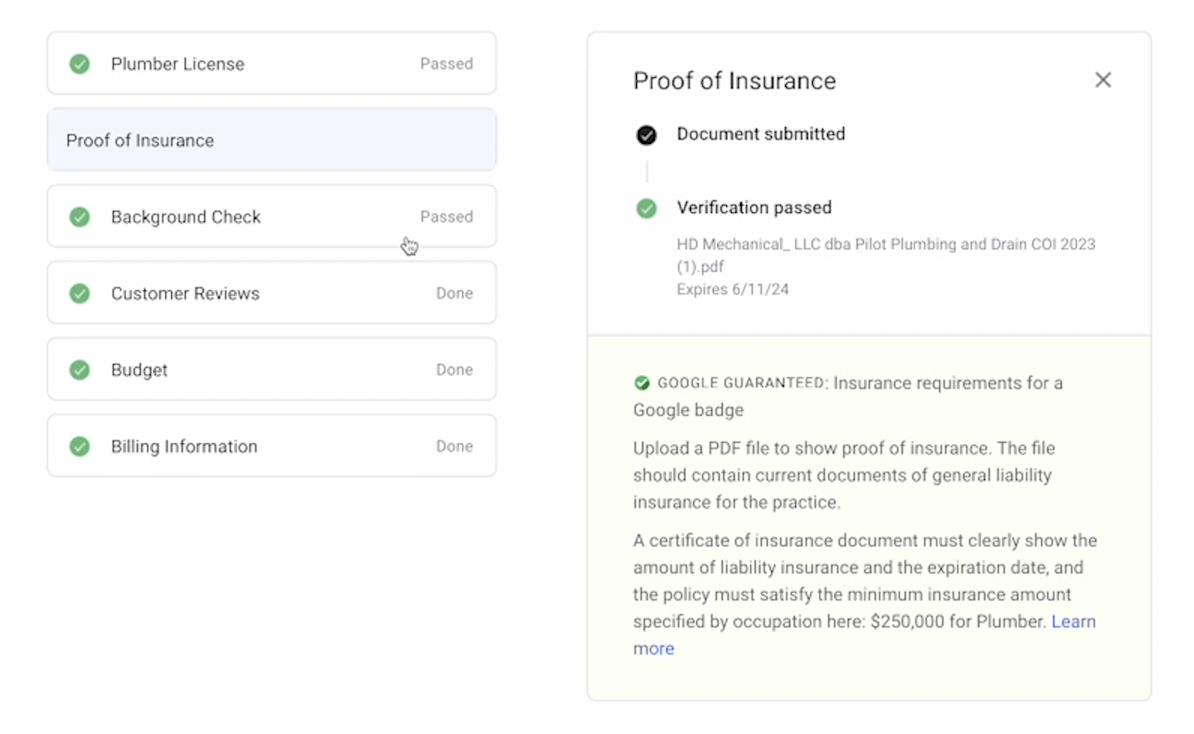Screen dimensions: 1194x734
Task: Click the Done status on Billing Information
Action: pos(455,446)
